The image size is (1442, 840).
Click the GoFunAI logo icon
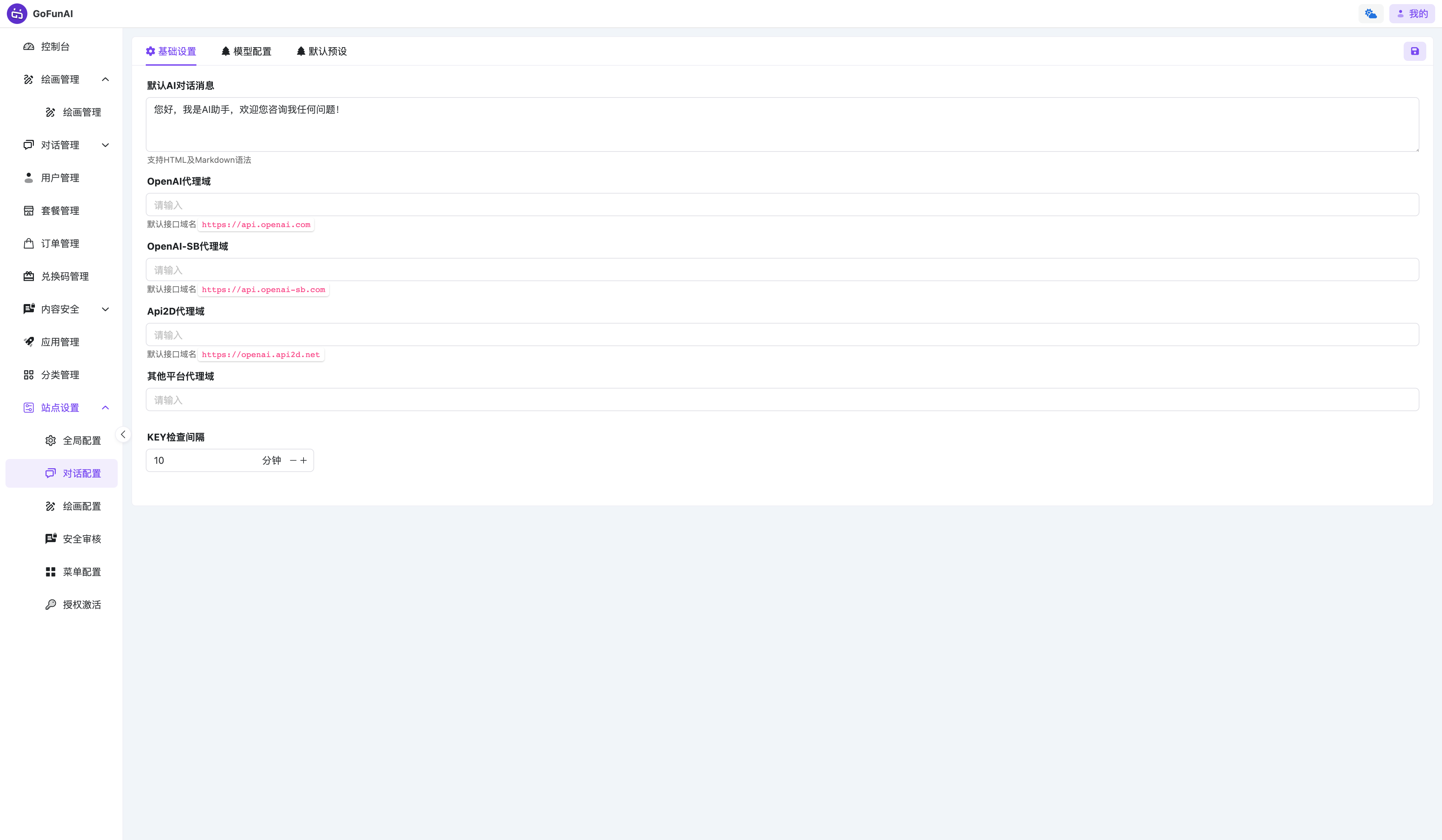click(x=16, y=14)
